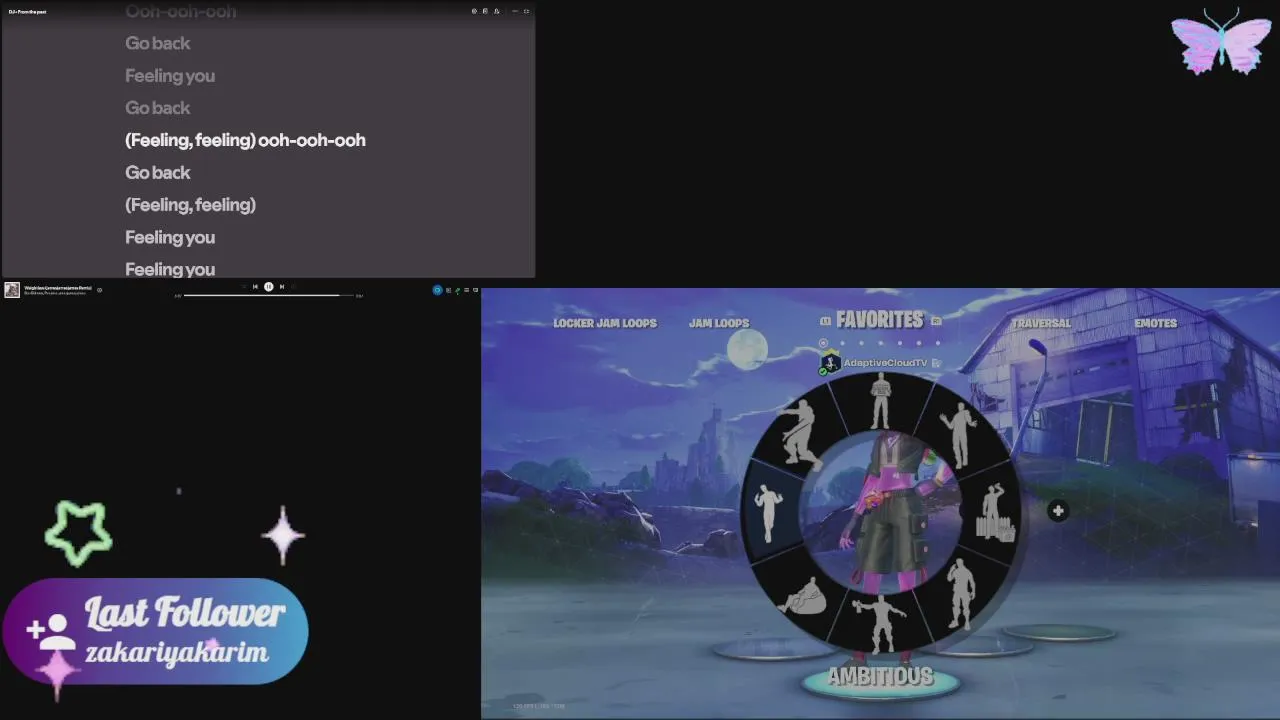The image size is (1280, 720).
Task: Click the album art thumbnail
Action: coord(12,290)
